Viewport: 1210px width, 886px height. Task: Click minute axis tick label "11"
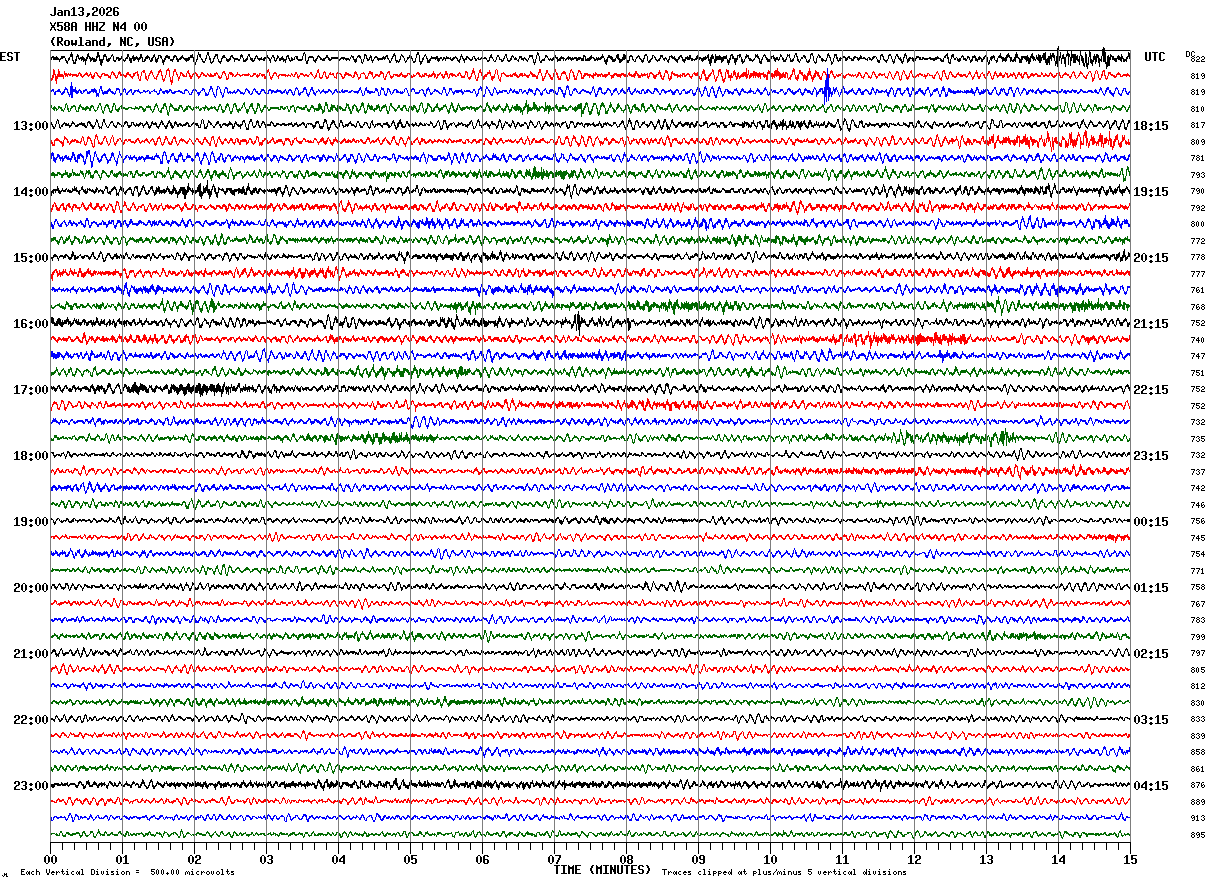[x=842, y=859]
